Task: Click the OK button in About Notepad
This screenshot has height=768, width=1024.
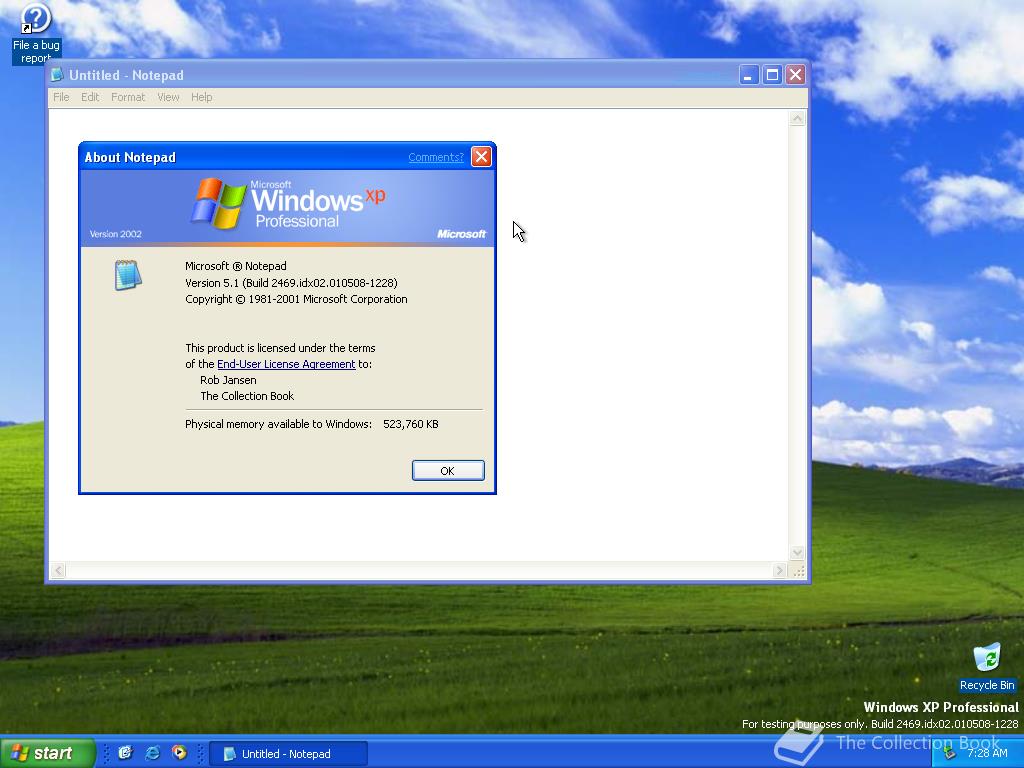Action: pyautogui.click(x=448, y=471)
